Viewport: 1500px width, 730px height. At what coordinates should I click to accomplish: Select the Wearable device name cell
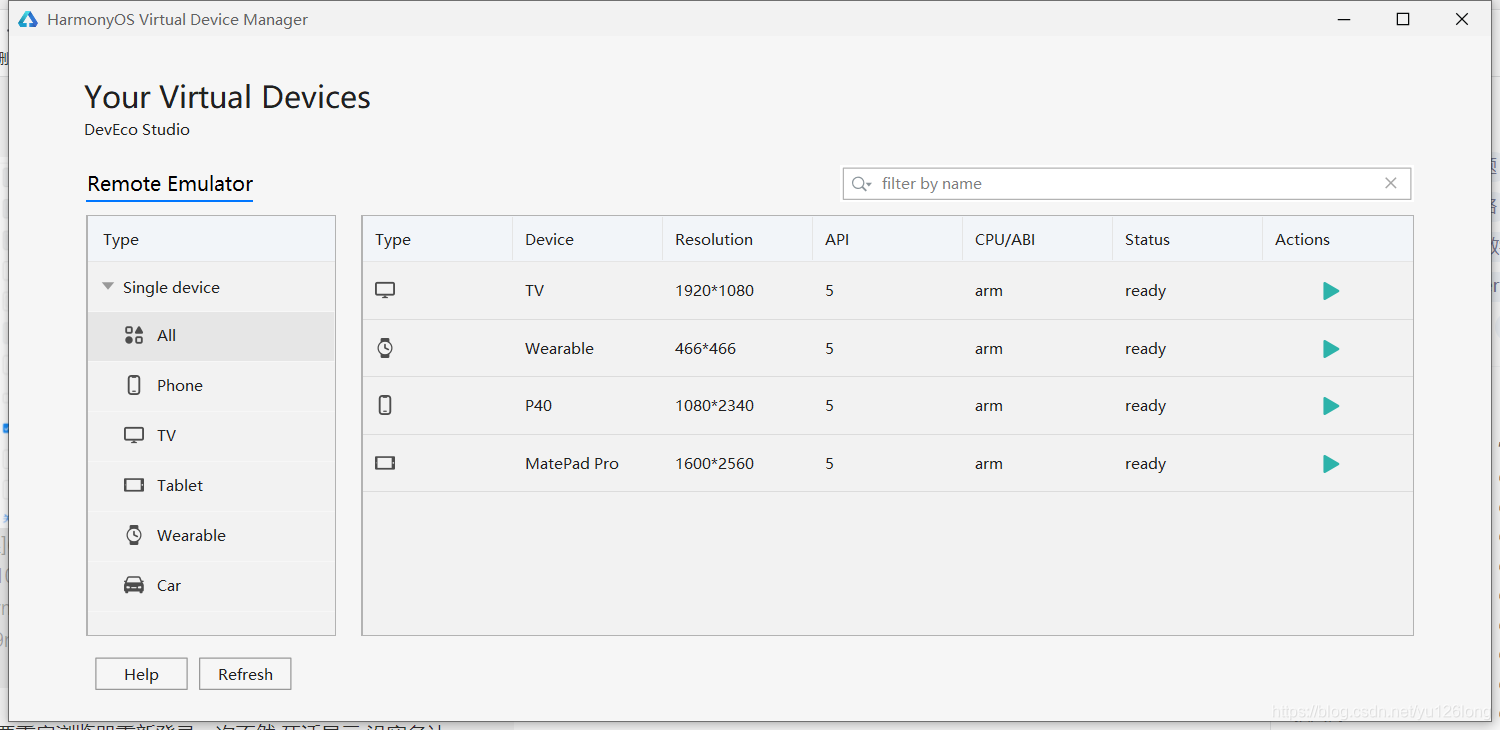pyautogui.click(x=559, y=349)
